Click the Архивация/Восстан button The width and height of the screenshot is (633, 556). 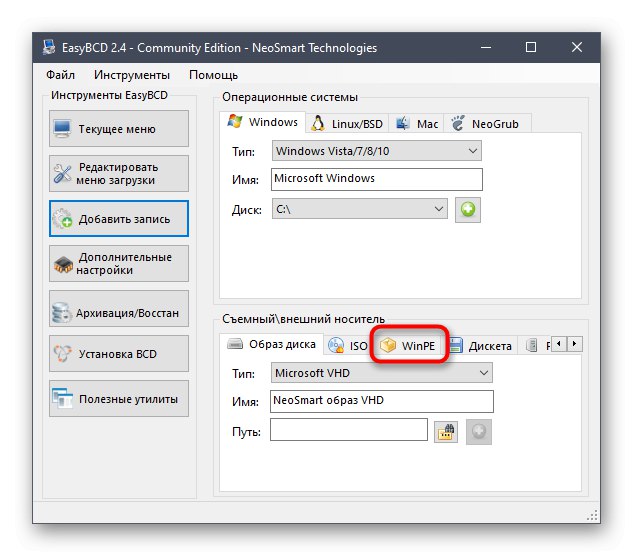coord(119,308)
